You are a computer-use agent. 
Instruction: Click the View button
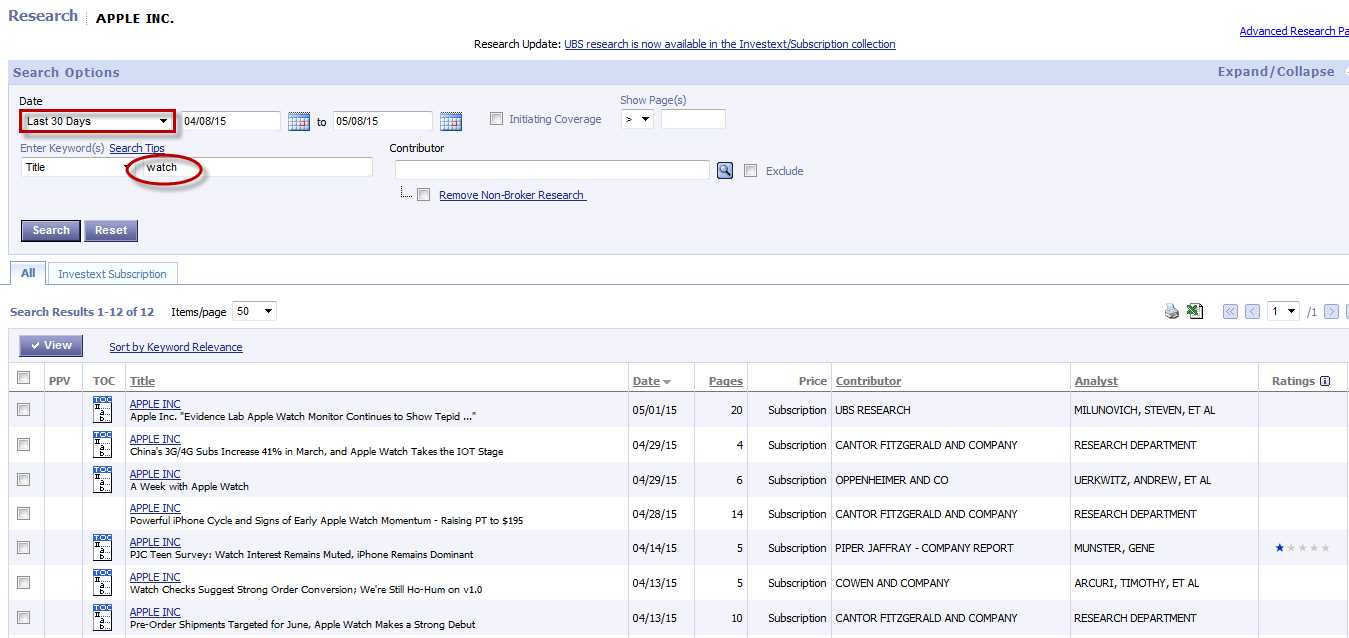tap(51, 346)
